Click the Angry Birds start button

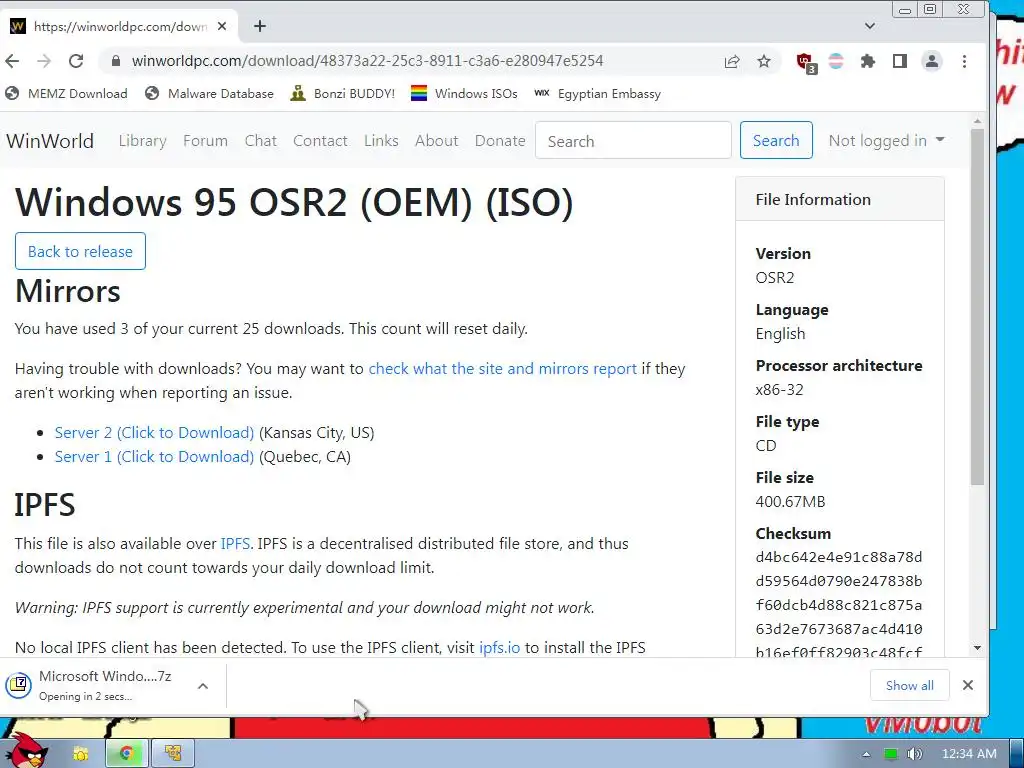click(x=26, y=752)
